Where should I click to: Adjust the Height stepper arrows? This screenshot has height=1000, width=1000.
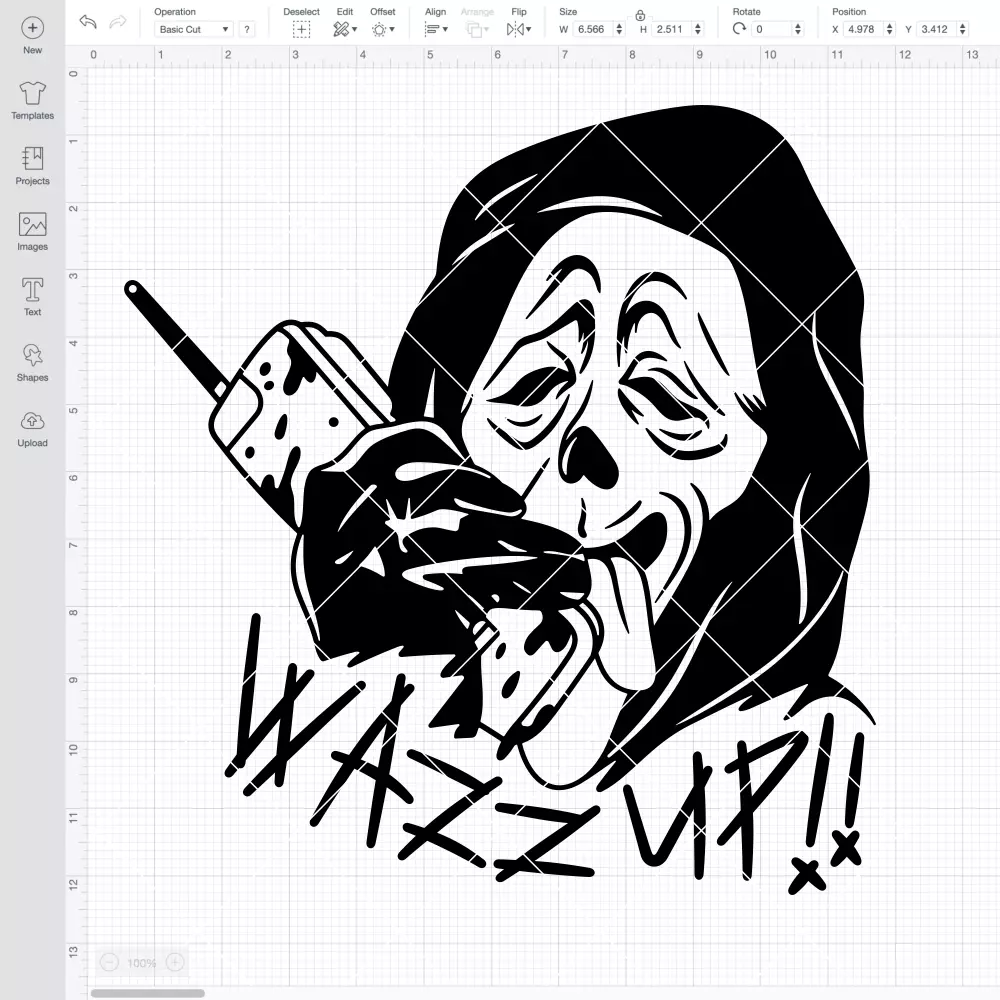coord(698,29)
